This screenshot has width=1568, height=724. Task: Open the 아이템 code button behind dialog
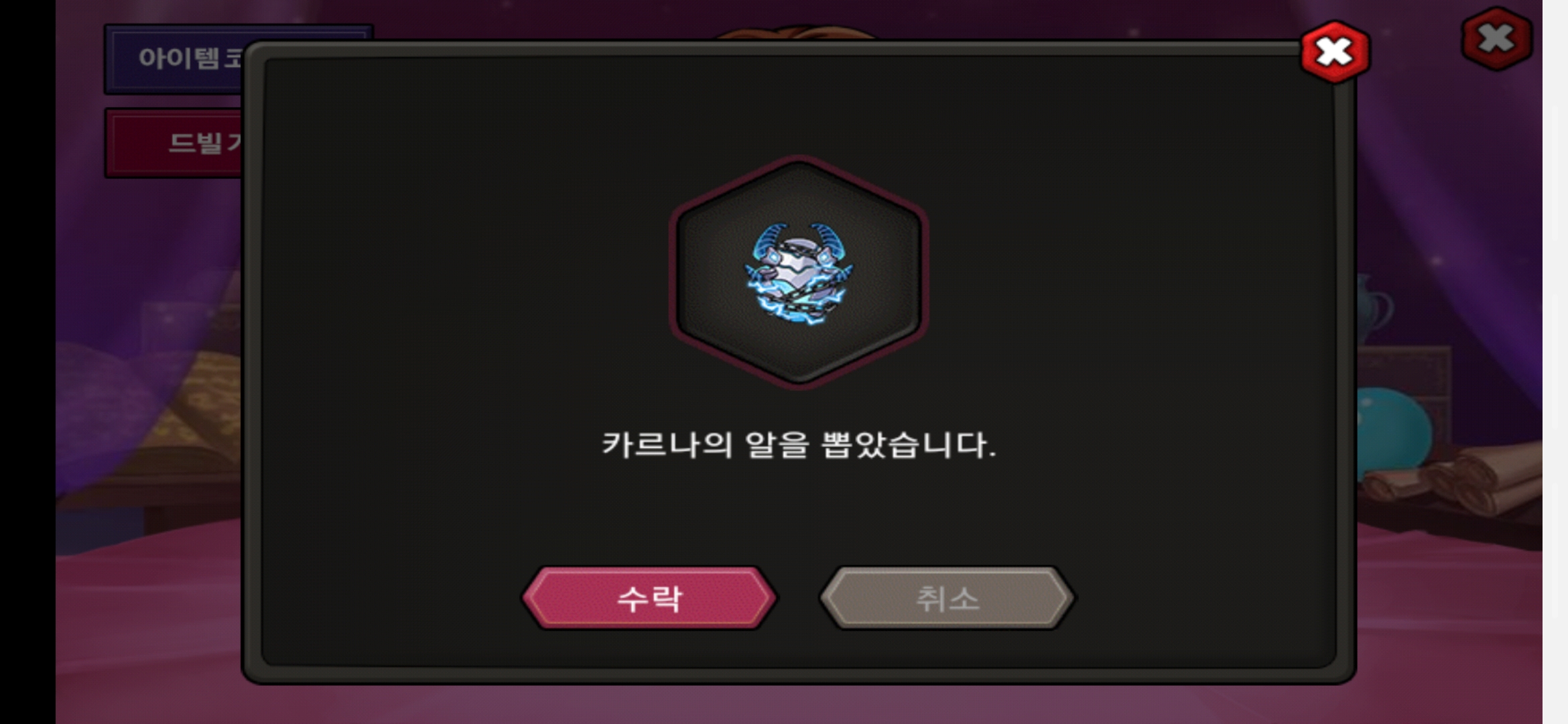176,59
